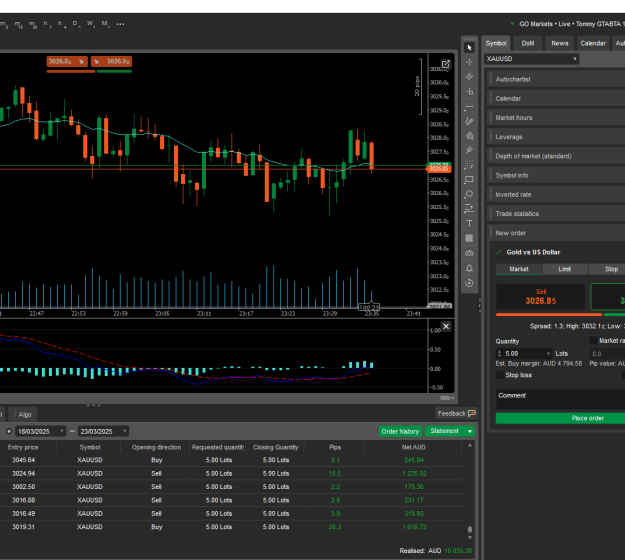
Task: Switch to the Symbol tab
Action: (496, 43)
